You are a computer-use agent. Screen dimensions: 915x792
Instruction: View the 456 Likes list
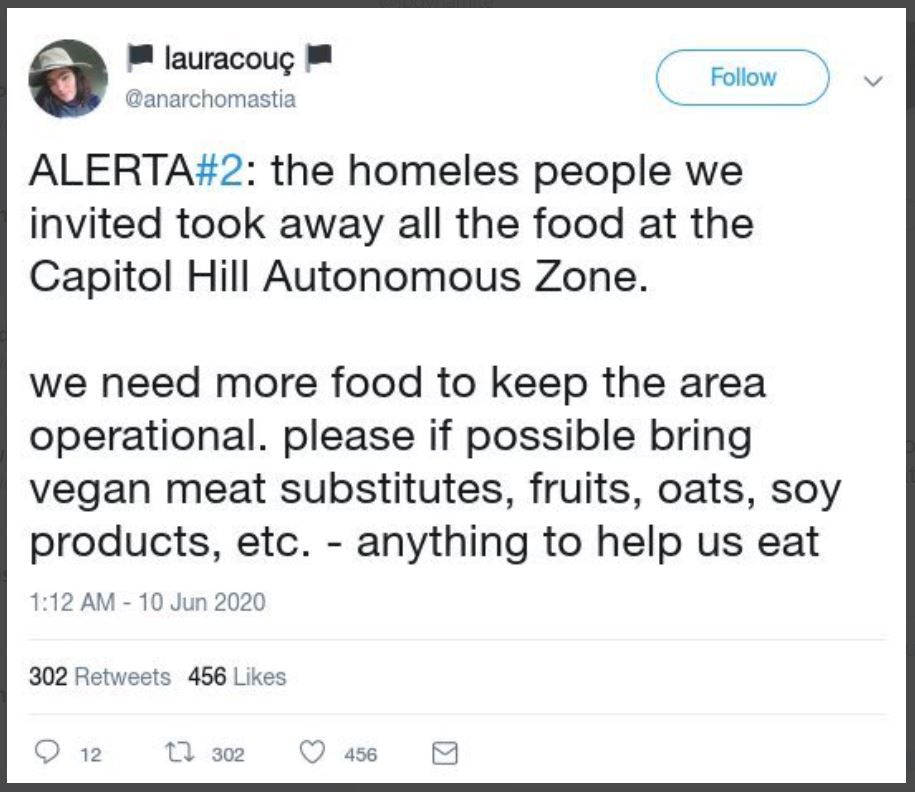[x=237, y=677]
